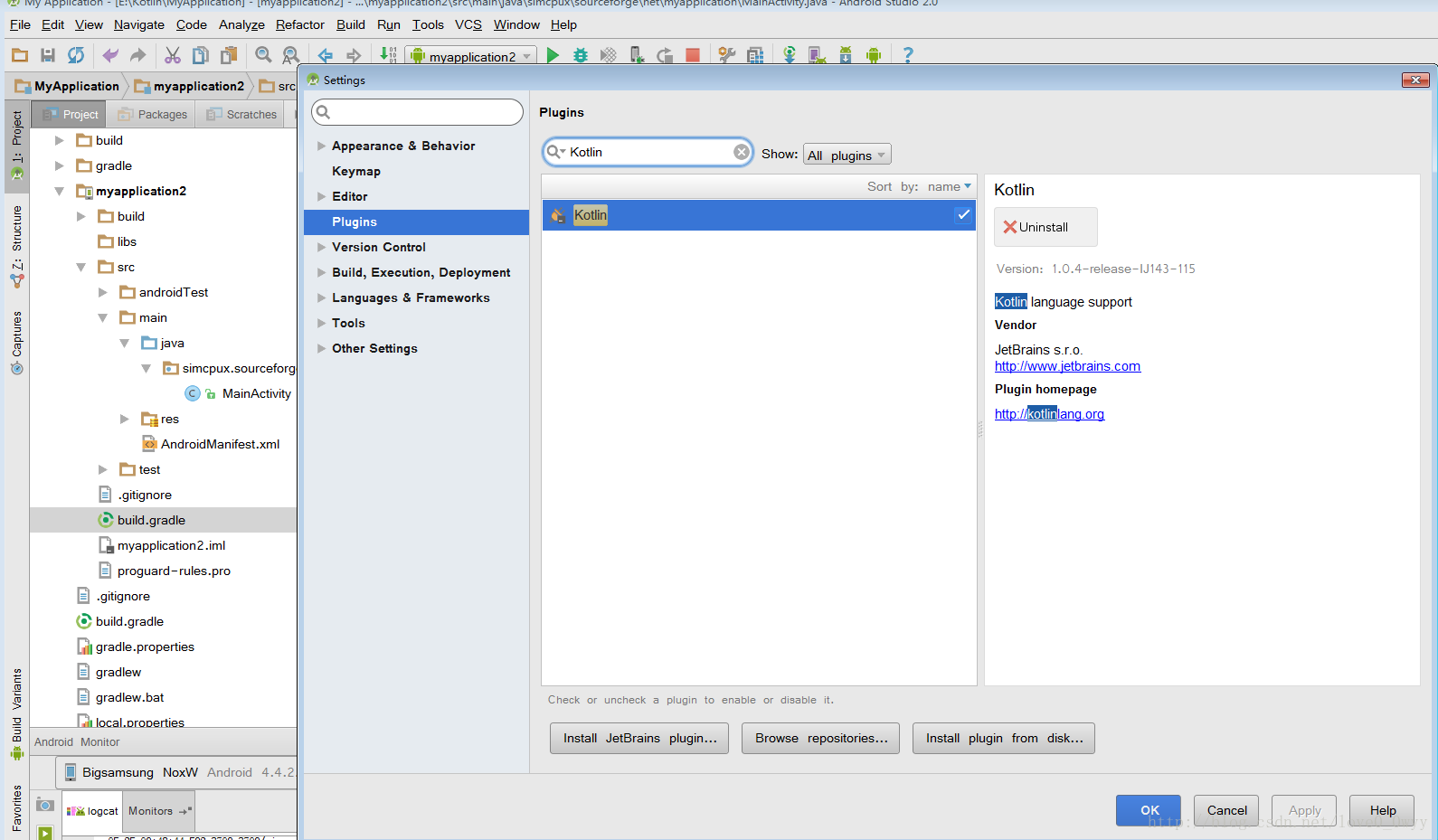Click the navigate Forward arrow icon
Viewport: 1438px width, 840px height.
click(x=354, y=56)
